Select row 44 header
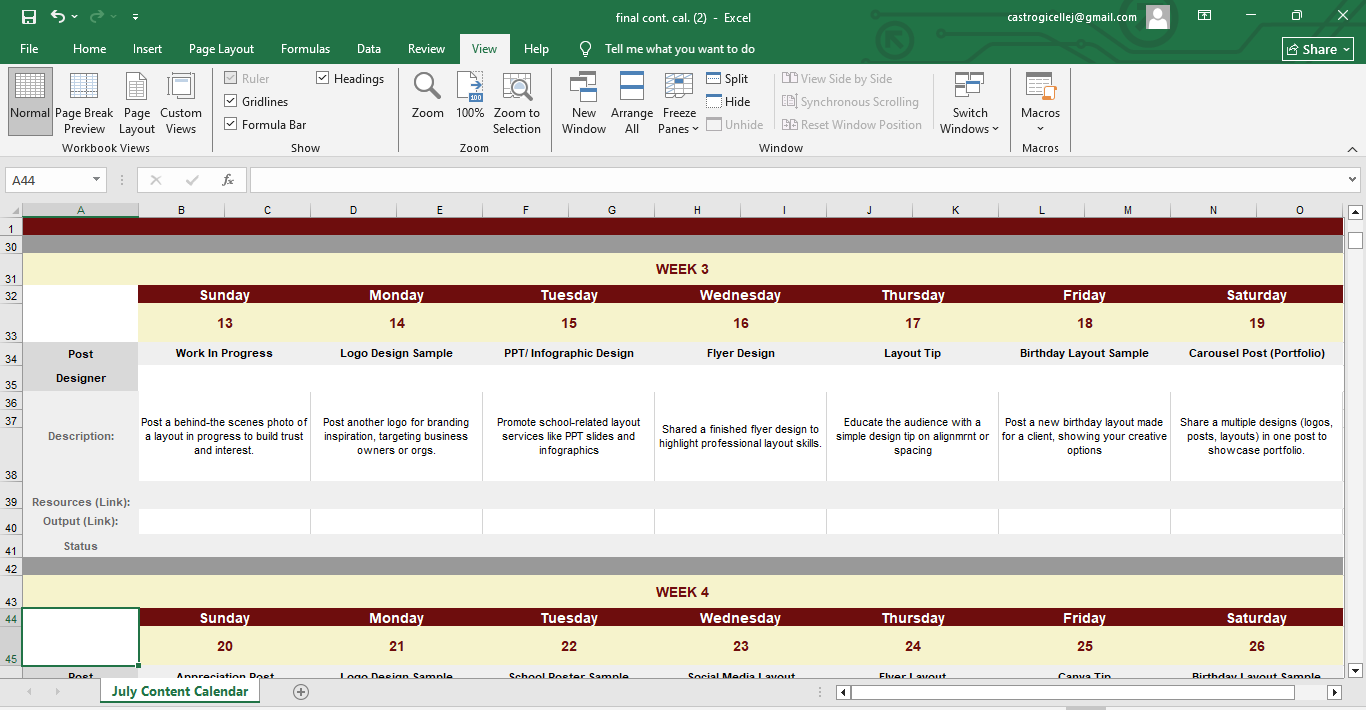 [x=11, y=619]
